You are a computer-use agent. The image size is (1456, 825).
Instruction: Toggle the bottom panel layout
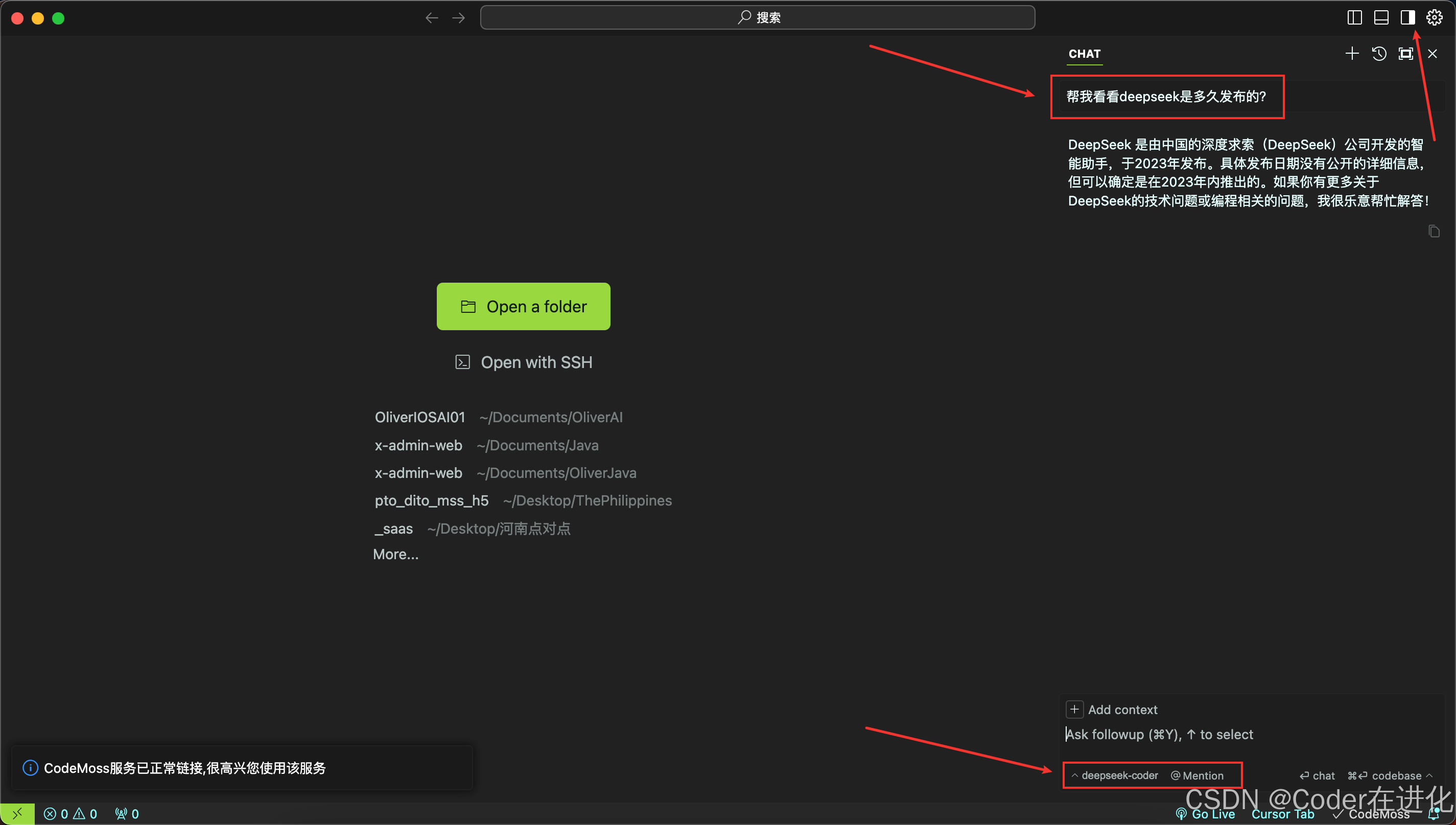[1381, 17]
